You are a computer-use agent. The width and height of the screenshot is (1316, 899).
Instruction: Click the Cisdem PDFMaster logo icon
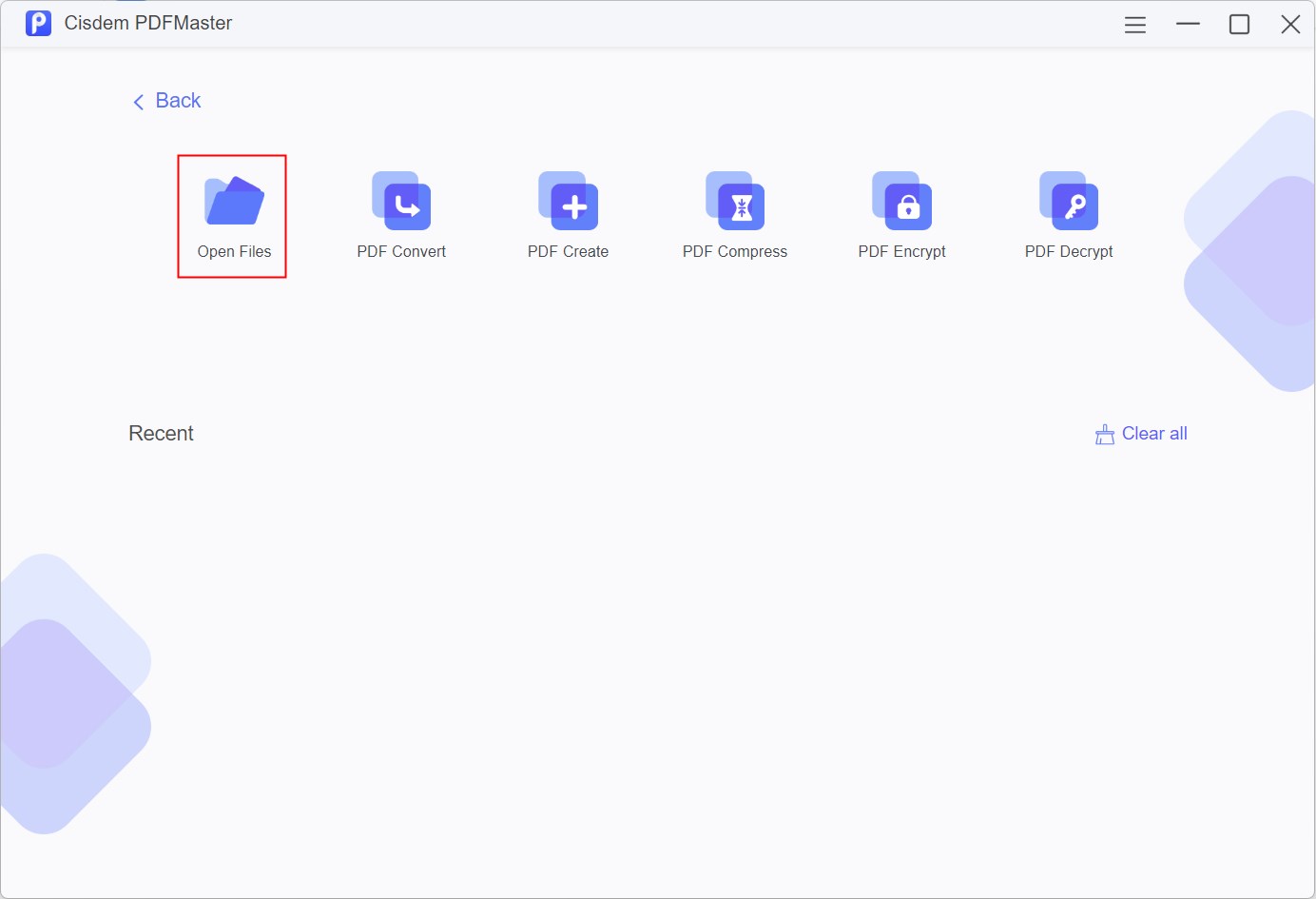pos(38,23)
